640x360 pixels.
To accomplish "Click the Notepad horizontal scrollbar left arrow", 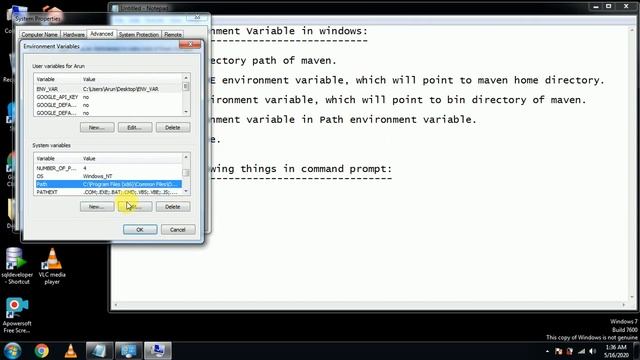I will click(x=116, y=305).
